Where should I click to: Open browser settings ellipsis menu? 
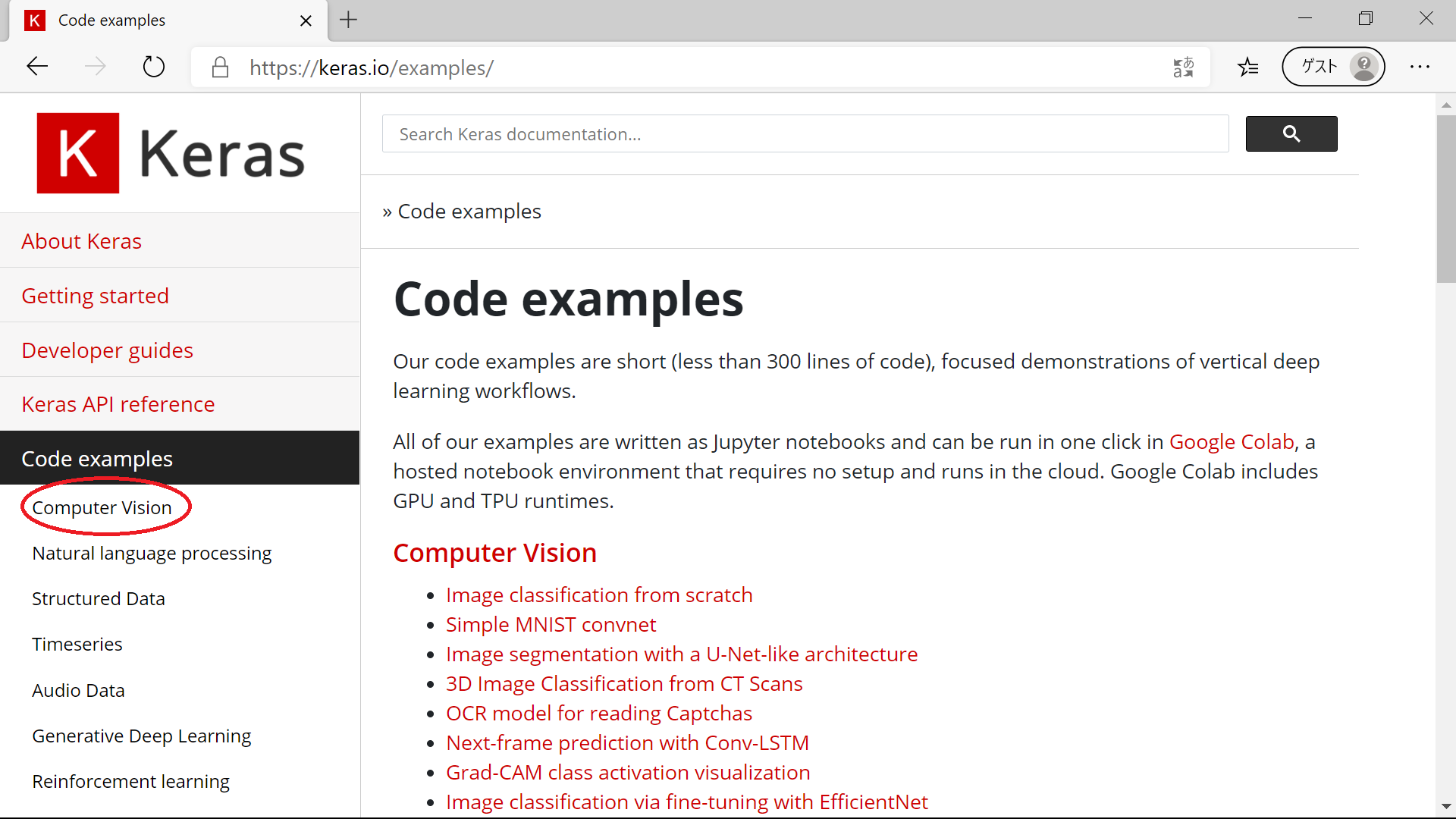[x=1420, y=67]
